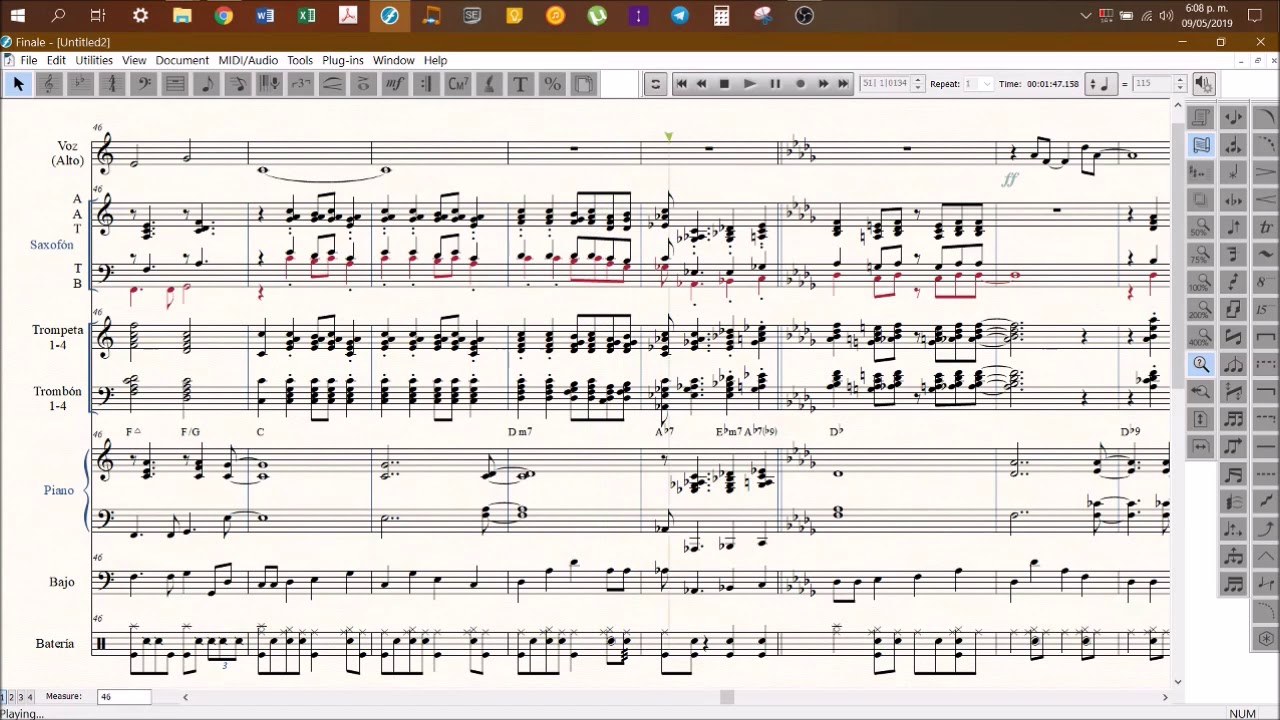Select the Resize percent tool
The image size is (1280, 720).
pos(552,84)
